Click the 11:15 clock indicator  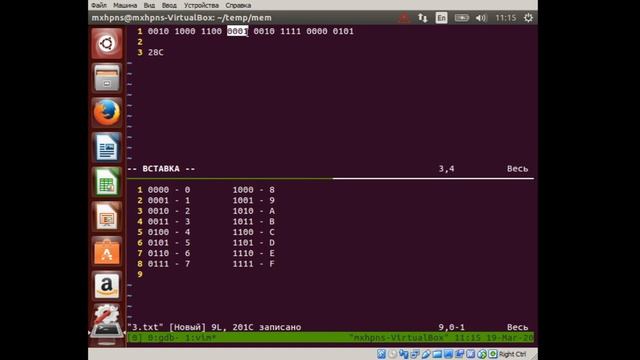pos(505,18)
